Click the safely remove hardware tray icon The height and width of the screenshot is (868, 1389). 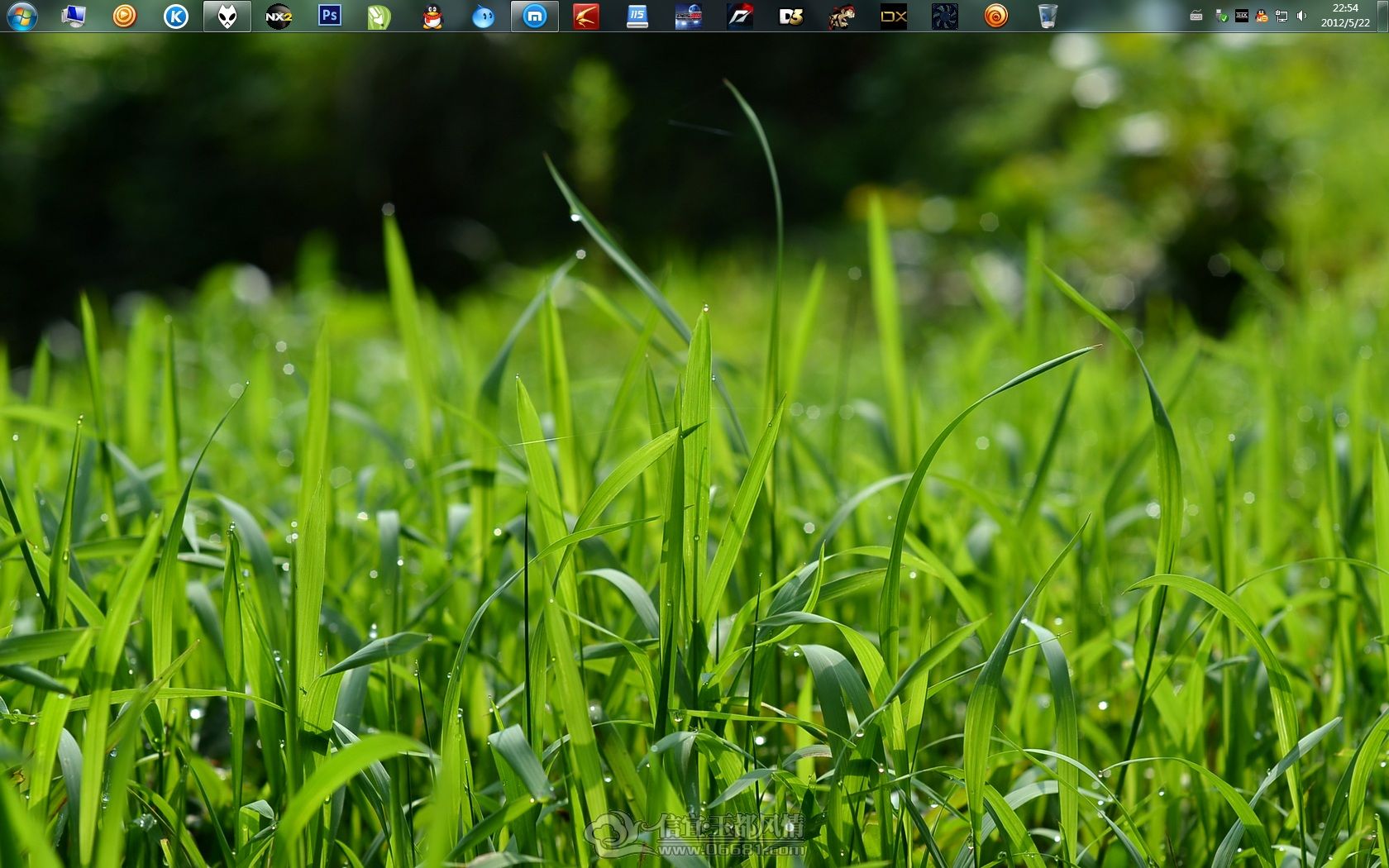(1222, 16)
